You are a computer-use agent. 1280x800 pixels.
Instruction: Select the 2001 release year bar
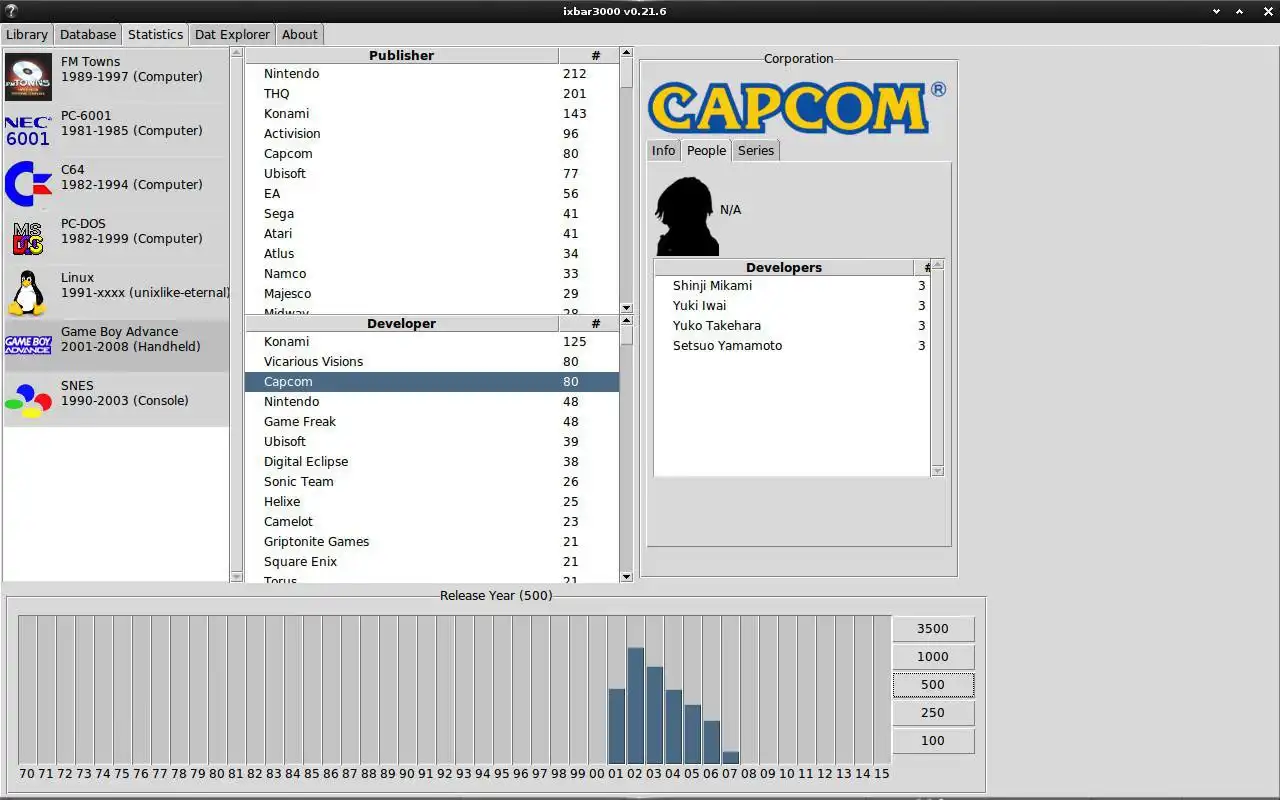click(617, 727)
